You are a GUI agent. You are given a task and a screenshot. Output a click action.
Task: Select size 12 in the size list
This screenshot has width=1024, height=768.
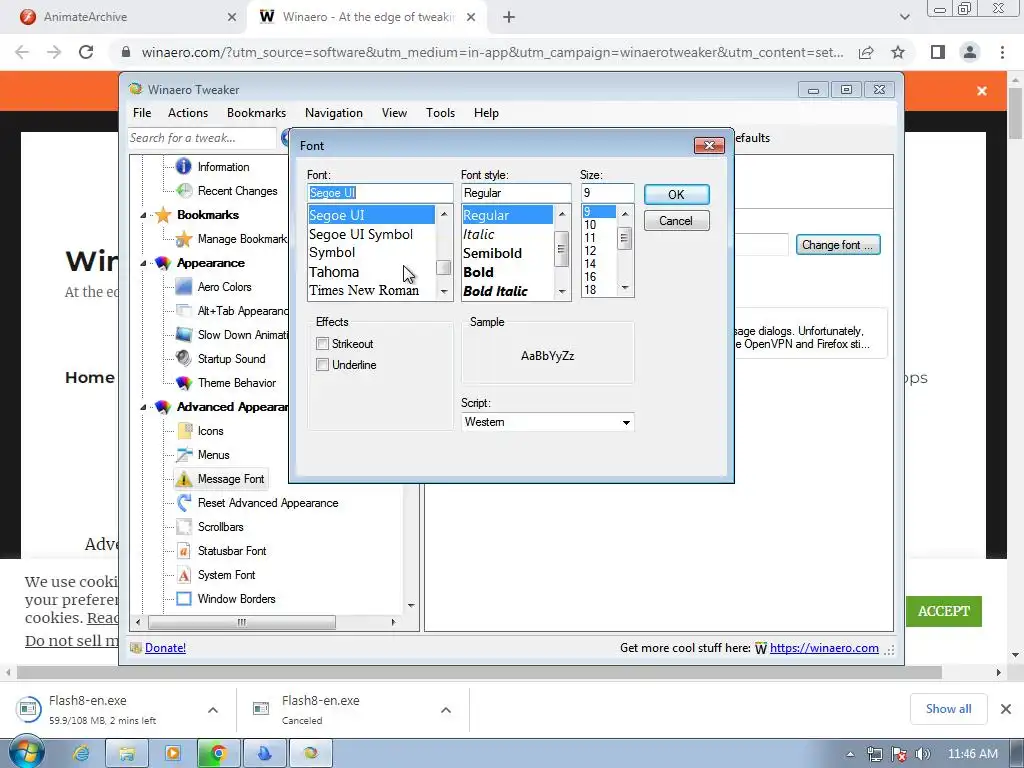(590, 251)
